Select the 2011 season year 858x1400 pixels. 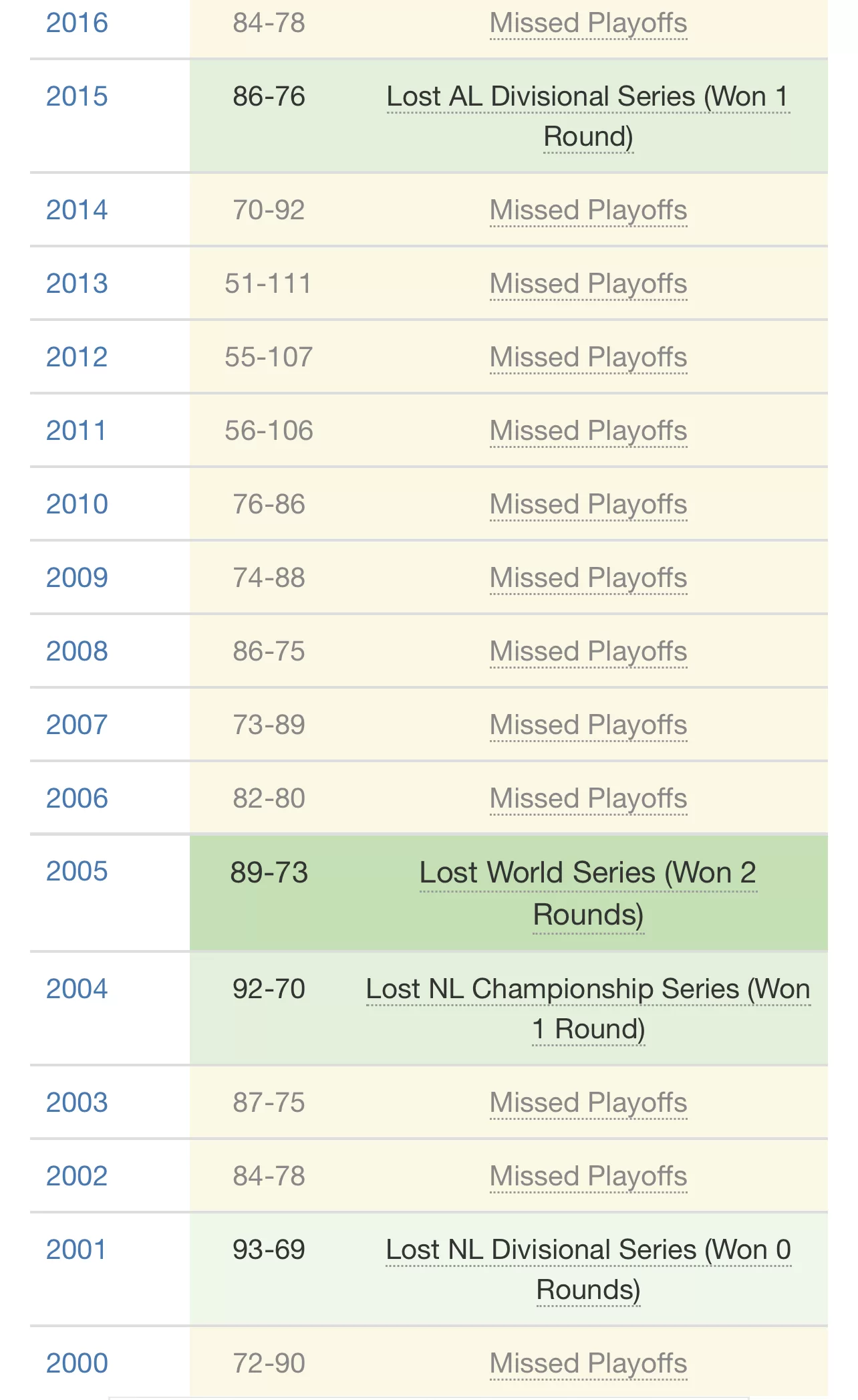coord(76,431)
